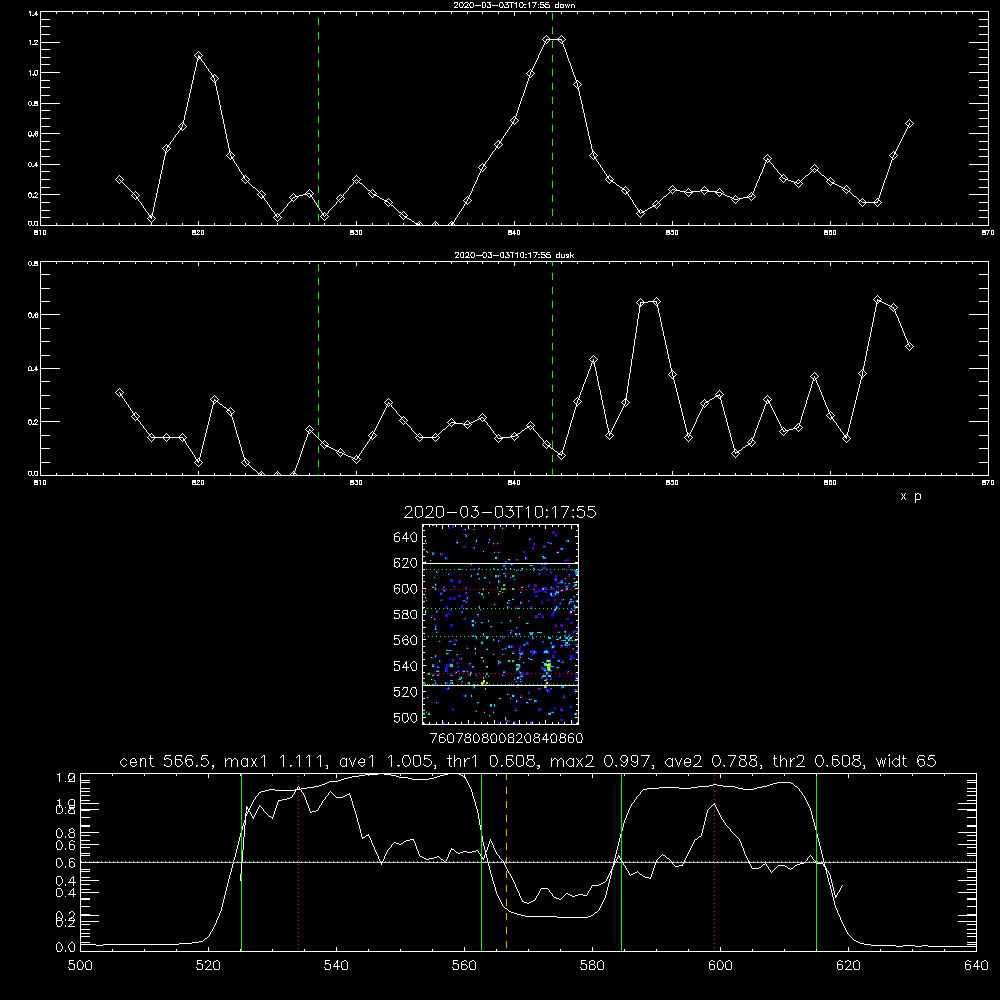Screen dimensions: 1000x1000
Task: Select the '640' tick label on the bottom plot axis
Action: (x=976, y=966)
